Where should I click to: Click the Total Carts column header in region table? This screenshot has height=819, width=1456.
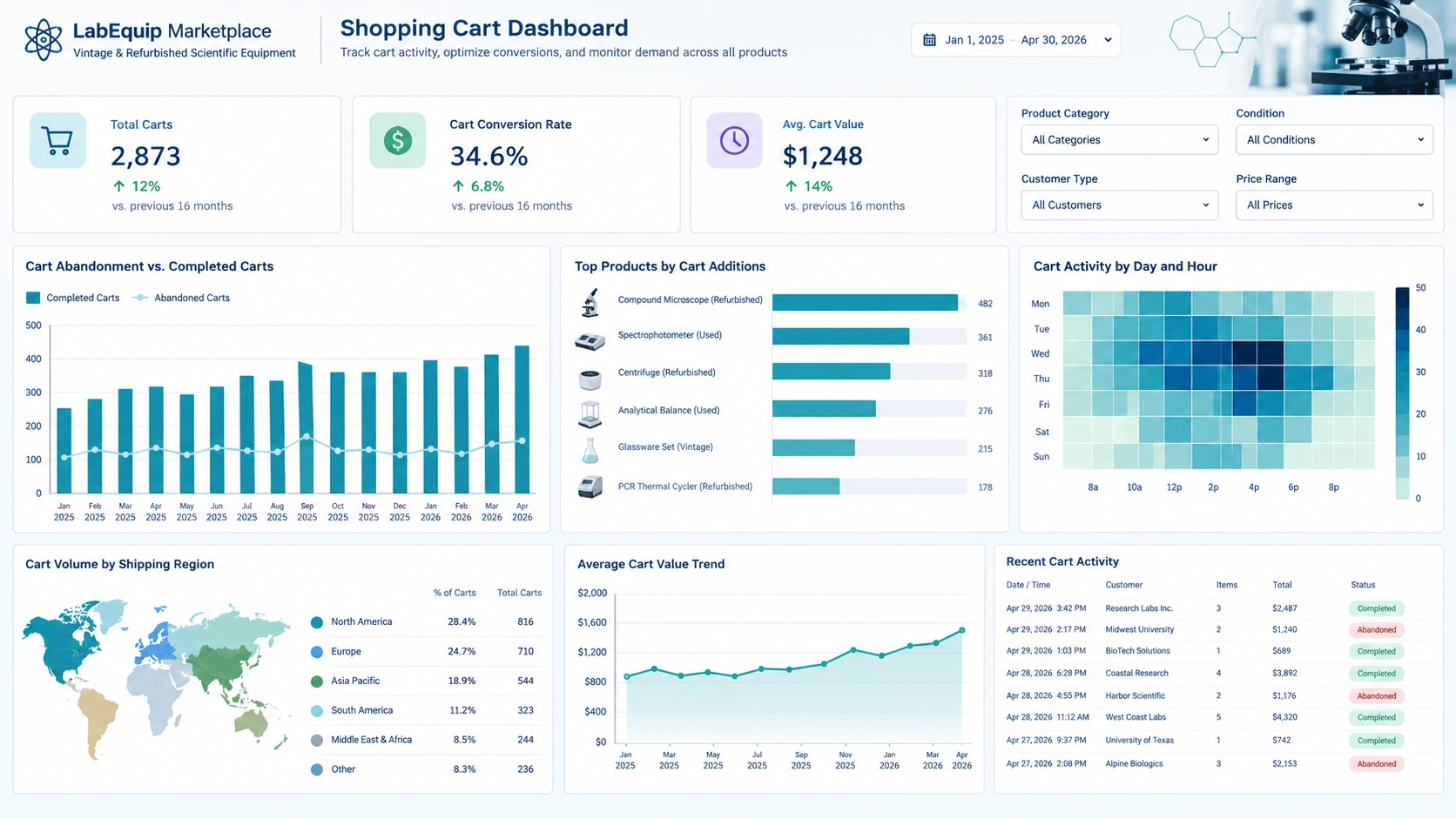tap(519, 593)
